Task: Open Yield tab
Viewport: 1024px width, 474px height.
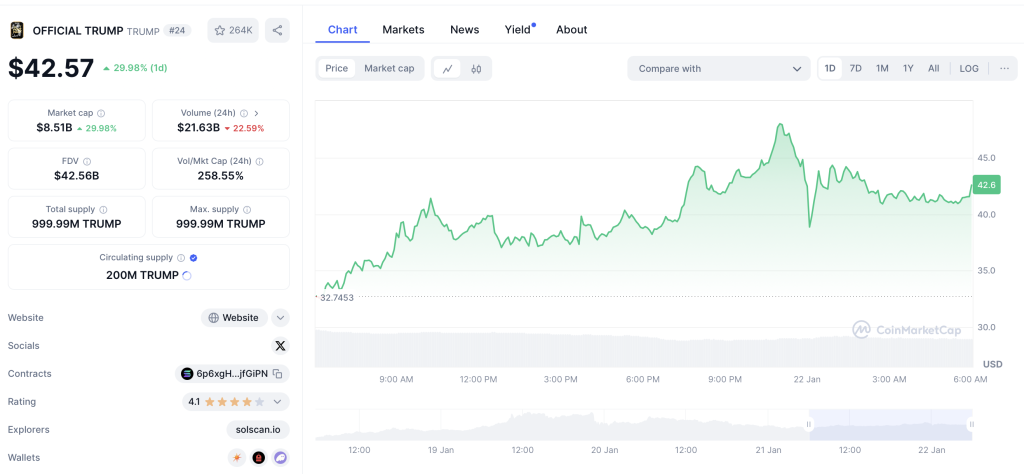Action: 518,30
